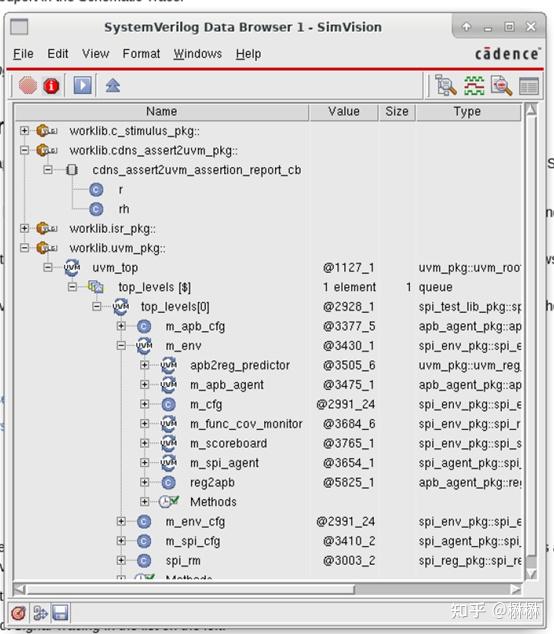Viewport: 554px width, 634px height.
Task: Select the m_scoreboard tree row
Action: click(x=228, y=443)
